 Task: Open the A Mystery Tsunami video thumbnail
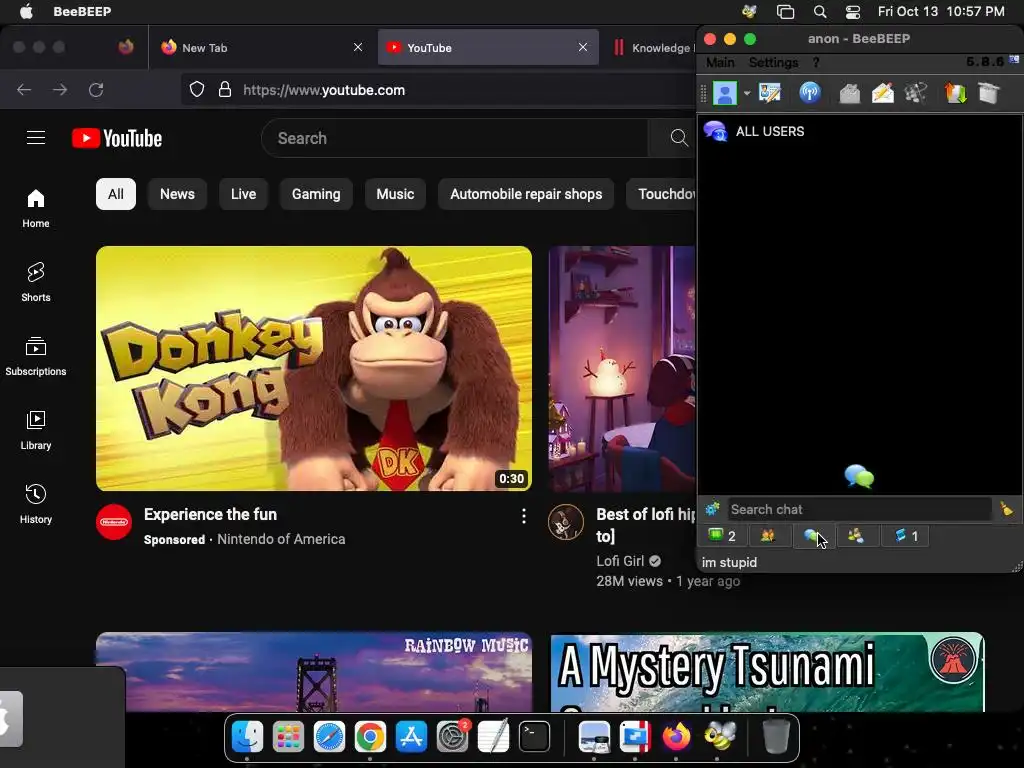[x=767, y=672]
